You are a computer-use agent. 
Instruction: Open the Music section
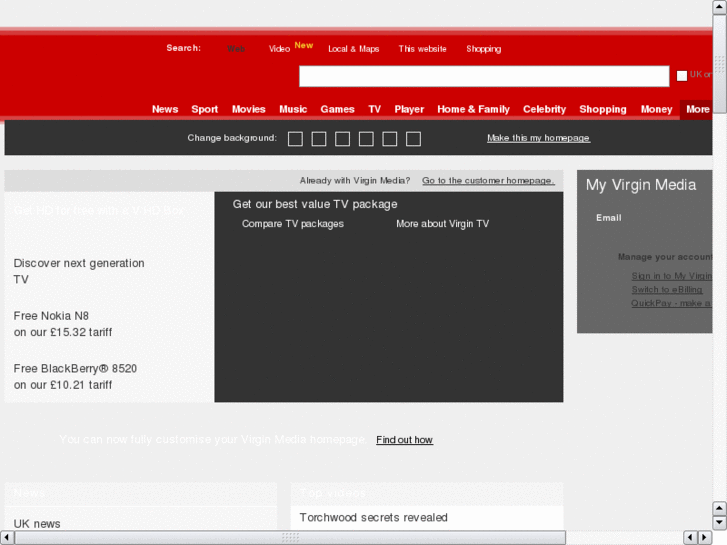point(293,109)
